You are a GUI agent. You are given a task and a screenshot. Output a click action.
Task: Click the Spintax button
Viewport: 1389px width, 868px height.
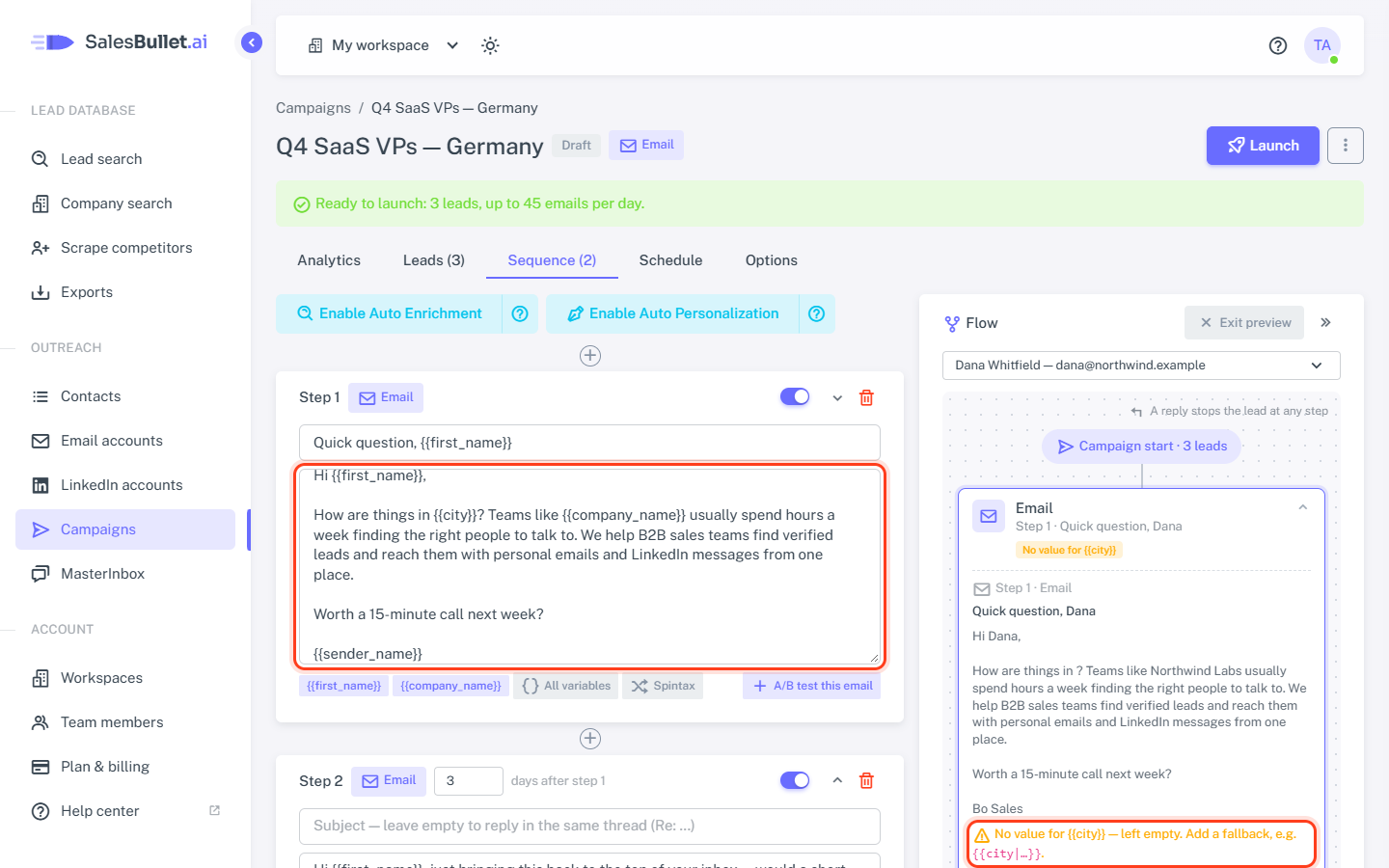pos(663,686)
